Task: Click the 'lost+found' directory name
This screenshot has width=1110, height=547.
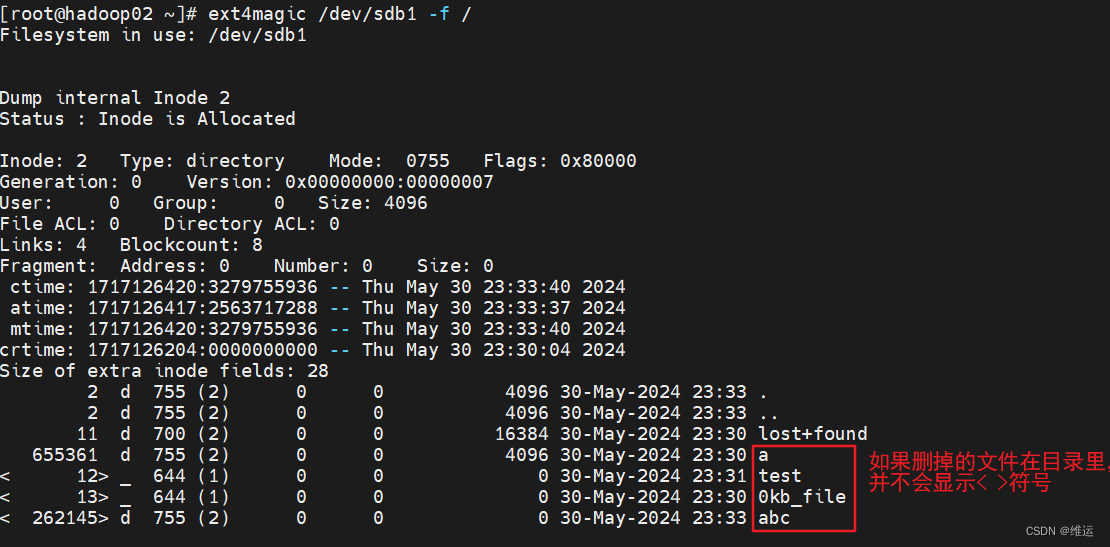Action: pos(813,433)
